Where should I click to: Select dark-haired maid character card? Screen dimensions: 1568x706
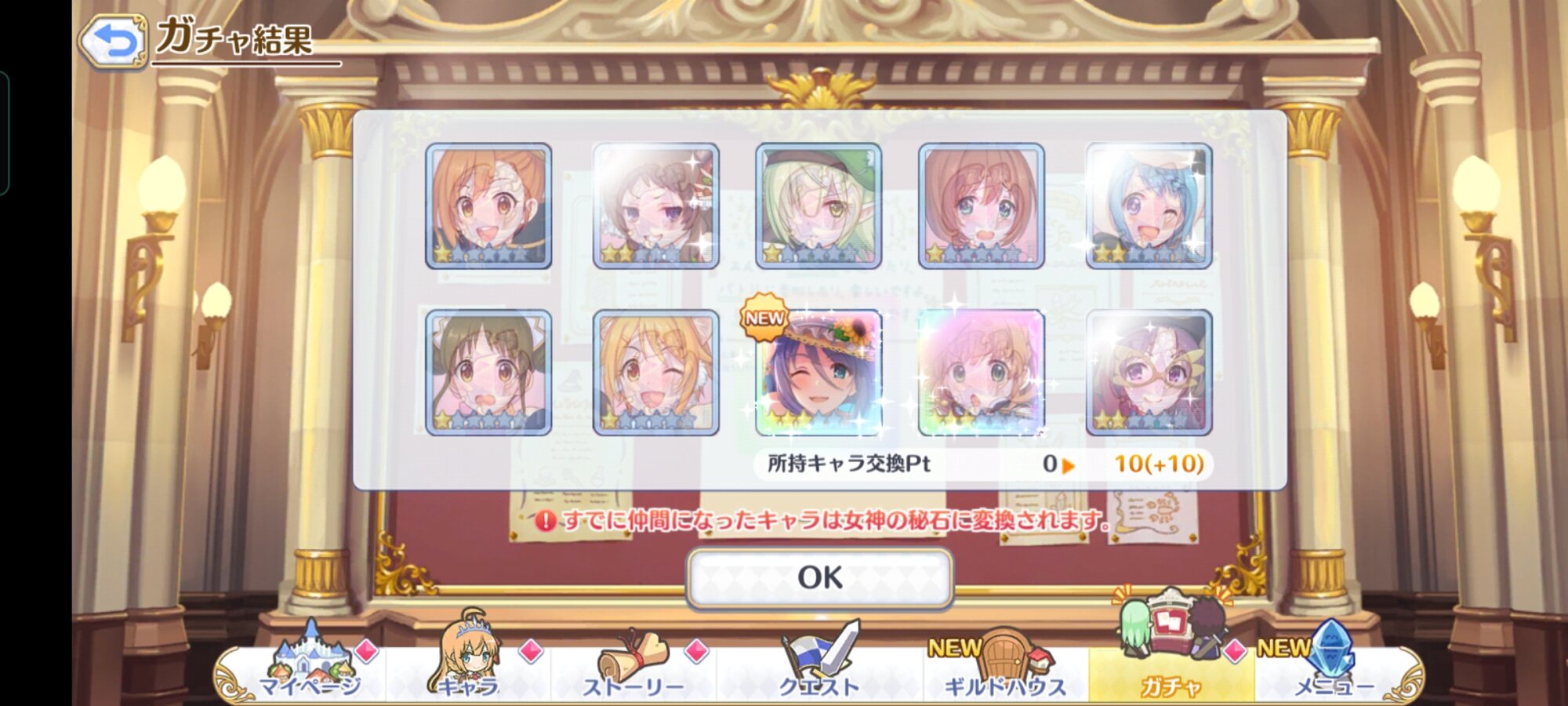[488, 373]
